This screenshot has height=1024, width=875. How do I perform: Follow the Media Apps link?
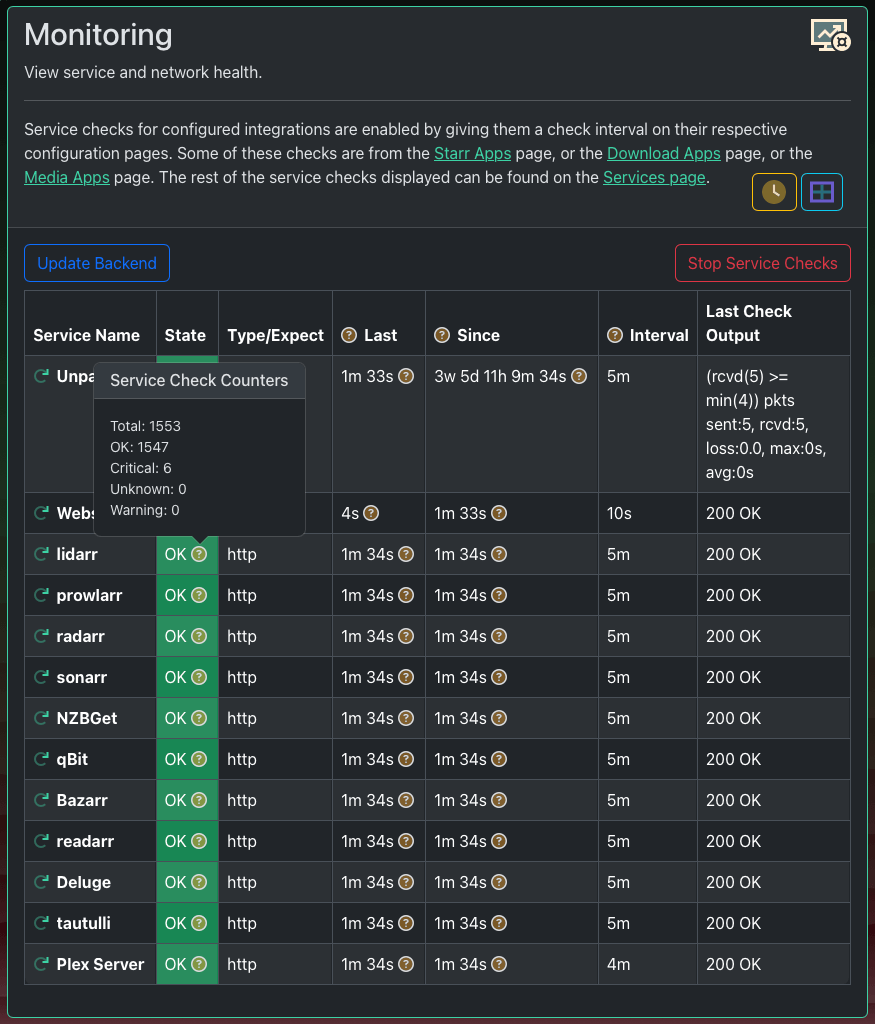pyautogui.click(x=66, y=178)
